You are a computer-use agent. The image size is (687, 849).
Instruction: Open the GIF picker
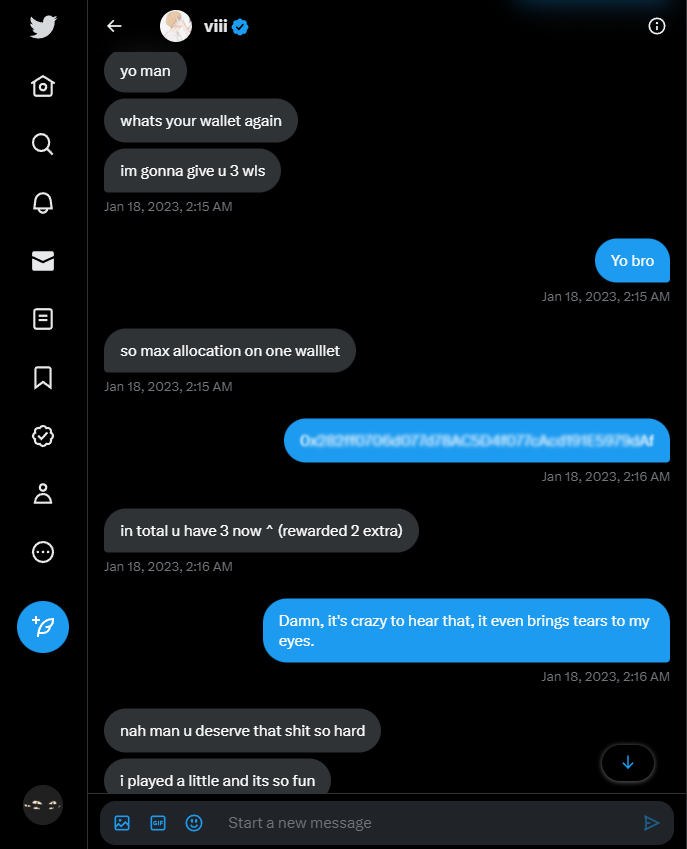pos(158,823)
